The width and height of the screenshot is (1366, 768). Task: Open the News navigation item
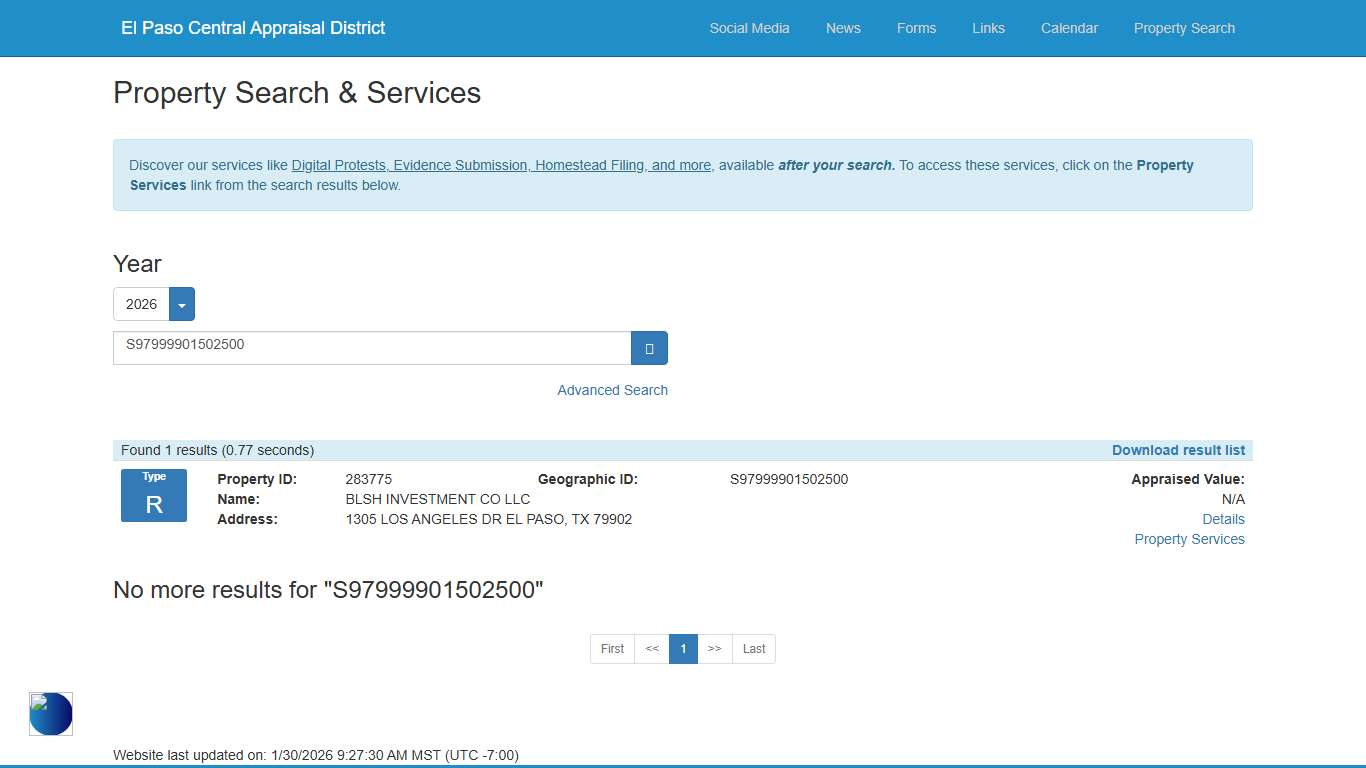pyautogui.click(x=843, y=28)
